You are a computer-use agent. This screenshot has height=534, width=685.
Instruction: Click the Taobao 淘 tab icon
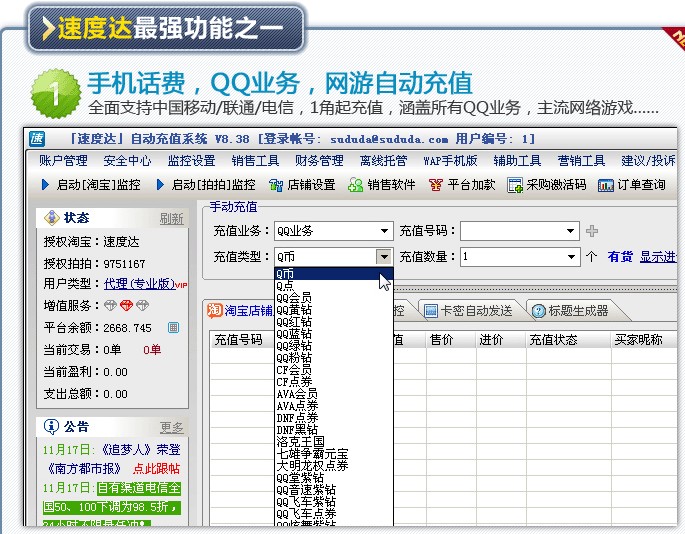pyautogui.click(x=215, y=310)
